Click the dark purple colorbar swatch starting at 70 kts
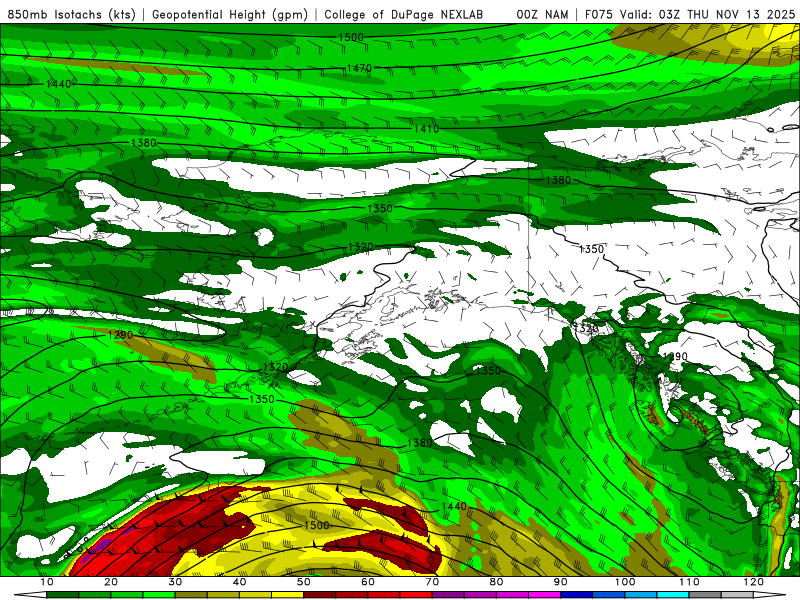 [448, 595]
